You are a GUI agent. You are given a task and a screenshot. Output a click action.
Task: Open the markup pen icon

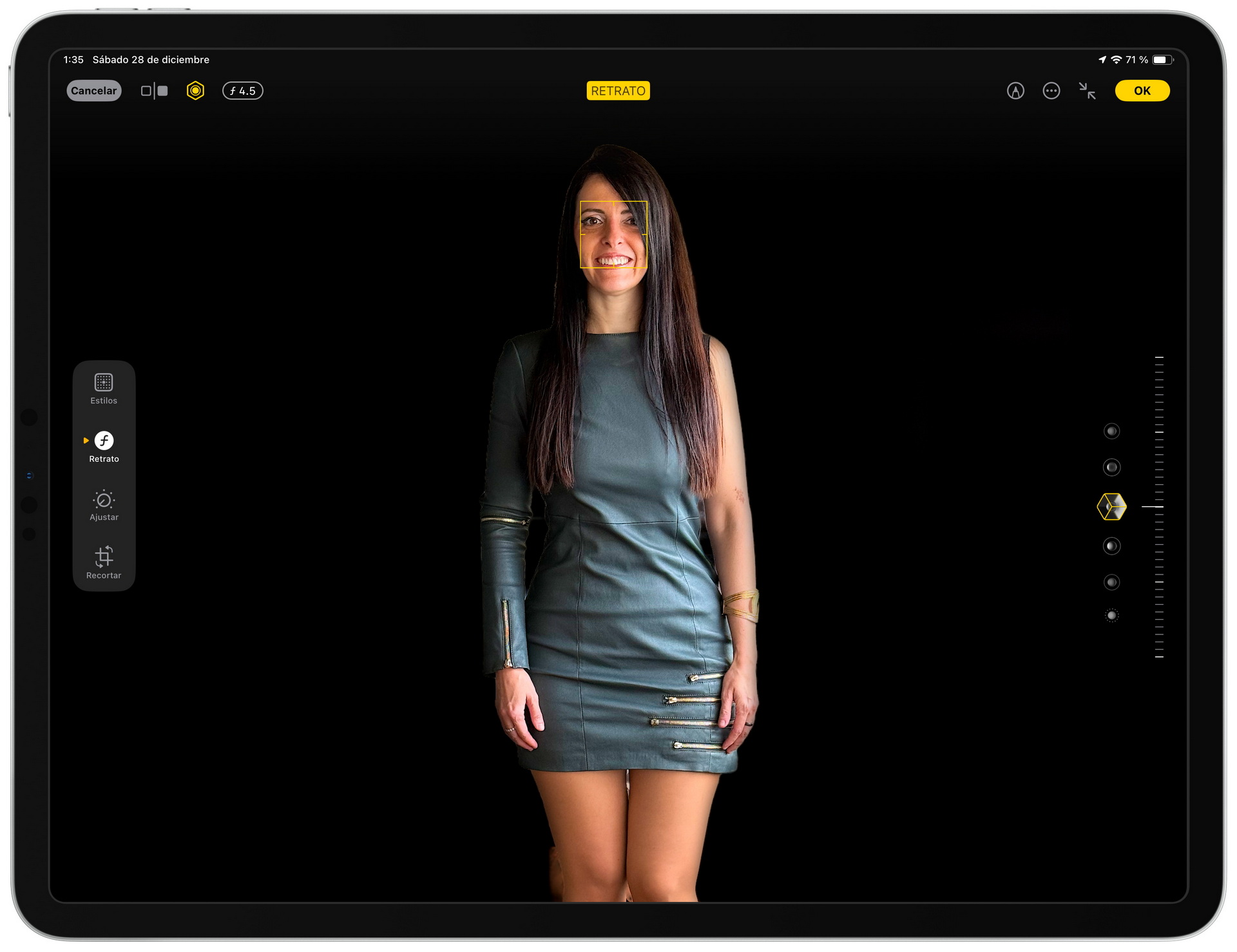pyautogui.click(x=1015, y=91)
